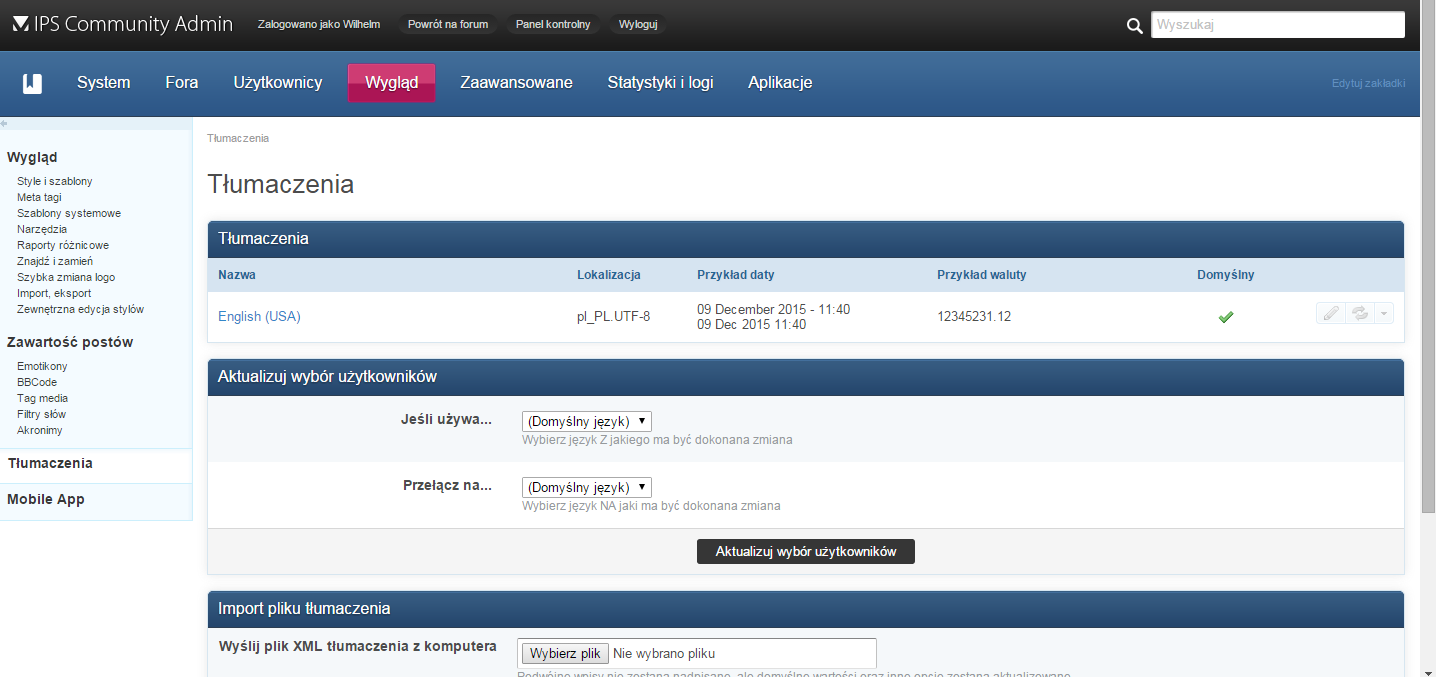The image size is (1436, 677).
Task: Click the green default checkmark icon
Action: pos(1225,317)
